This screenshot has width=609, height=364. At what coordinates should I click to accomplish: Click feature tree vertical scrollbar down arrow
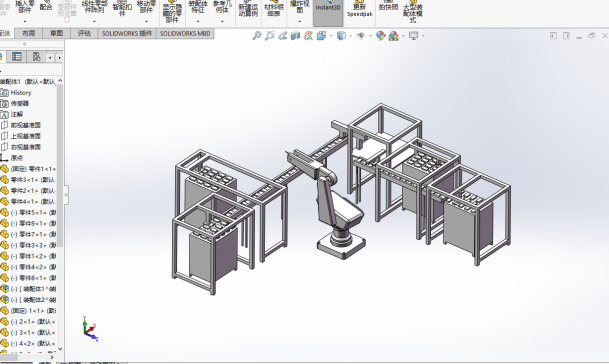tap(60, 349)
